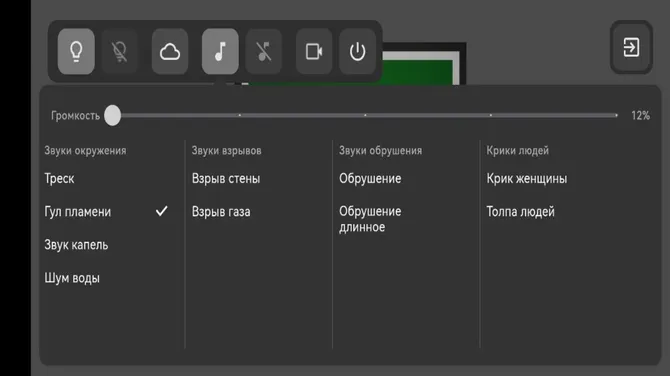Select the music note sound icon

(x=220, y=51)
